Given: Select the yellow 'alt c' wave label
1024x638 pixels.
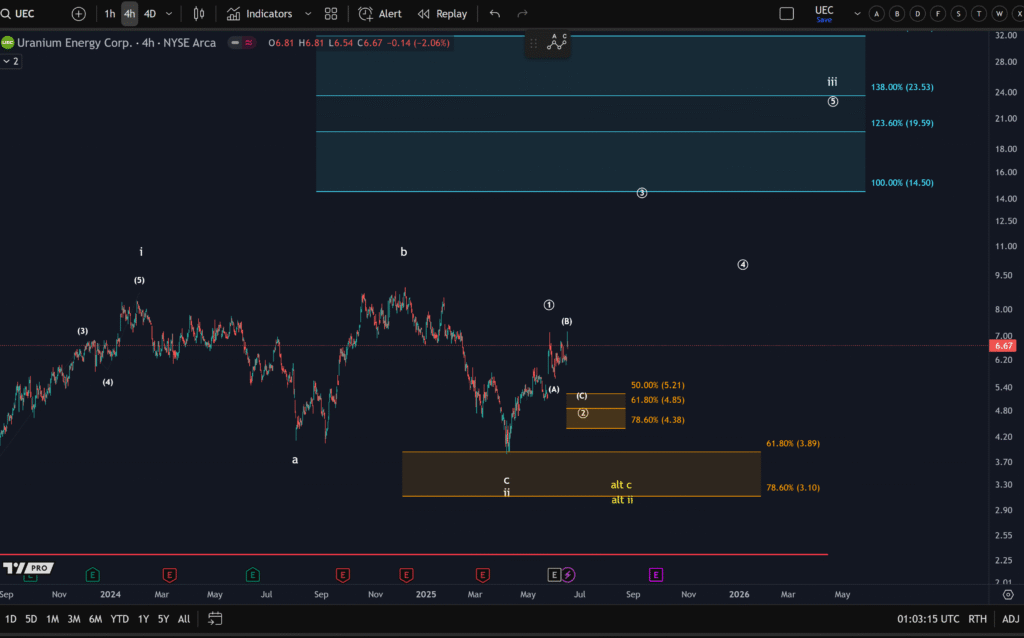Looking at the screenshot, I should tap(621, 485).
